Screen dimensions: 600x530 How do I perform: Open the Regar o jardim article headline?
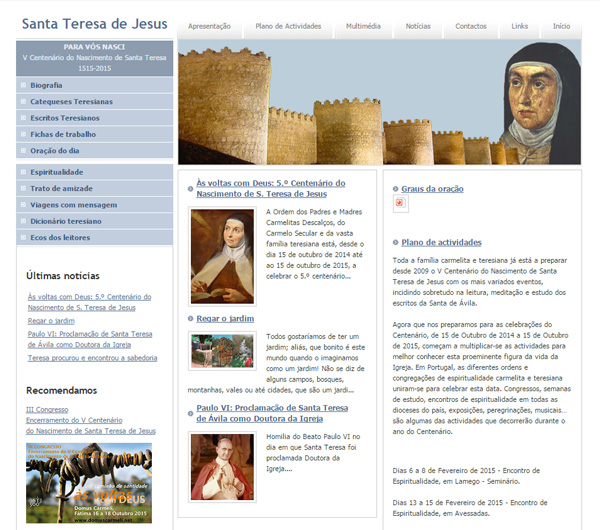(x=225, y=318)
